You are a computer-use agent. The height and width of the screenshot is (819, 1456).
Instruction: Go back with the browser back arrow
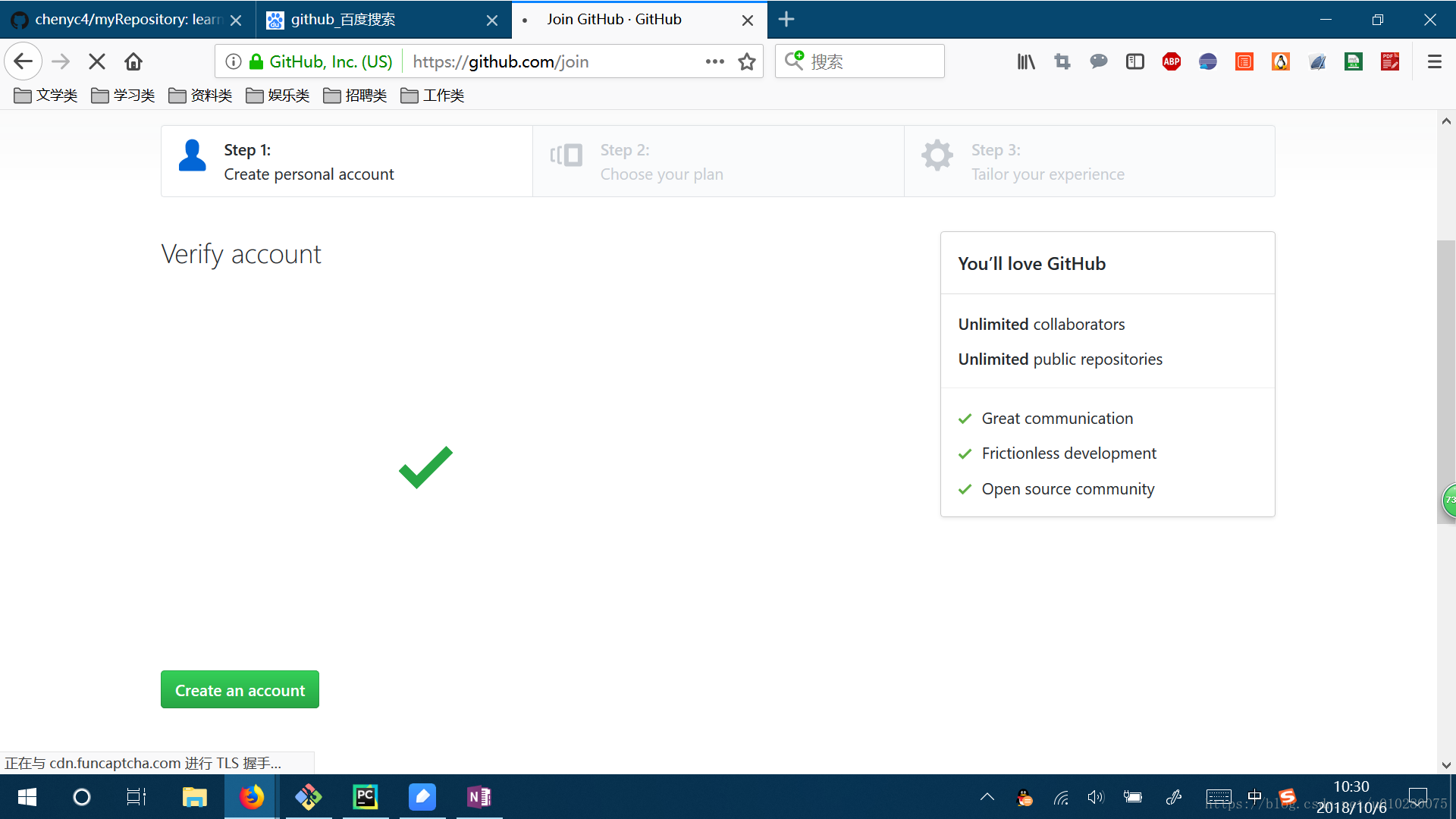pyautogui.click(x=23, y=61)
